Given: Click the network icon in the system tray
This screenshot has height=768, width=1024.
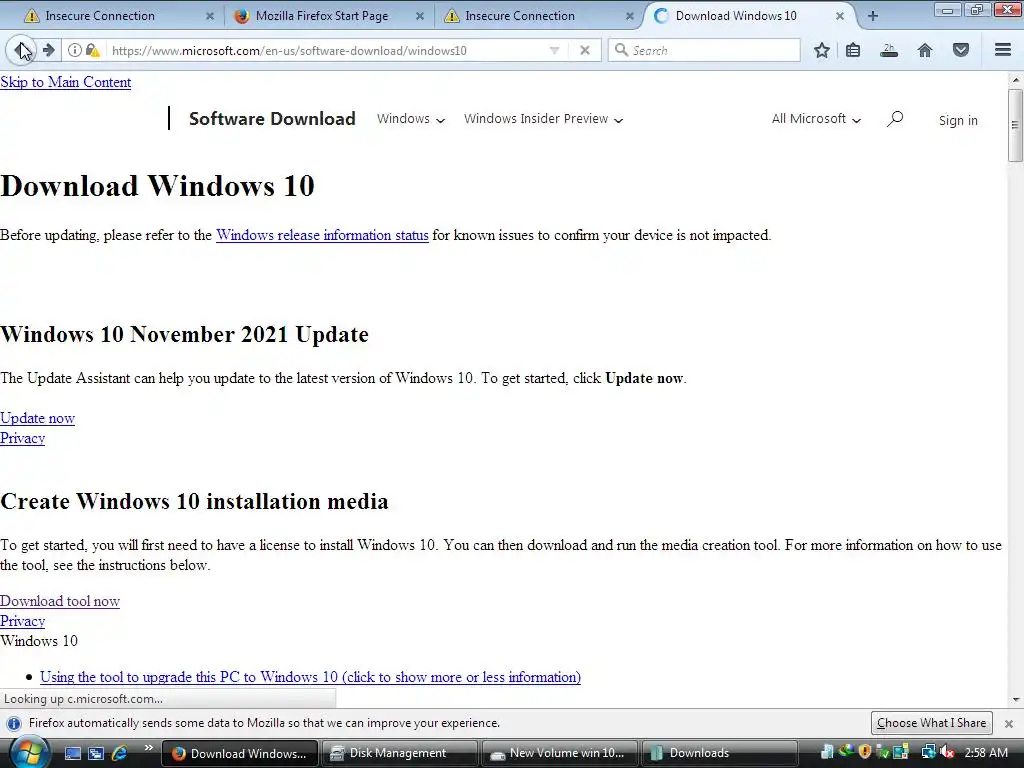Looking at the screenshot, I should click(928, 752).
